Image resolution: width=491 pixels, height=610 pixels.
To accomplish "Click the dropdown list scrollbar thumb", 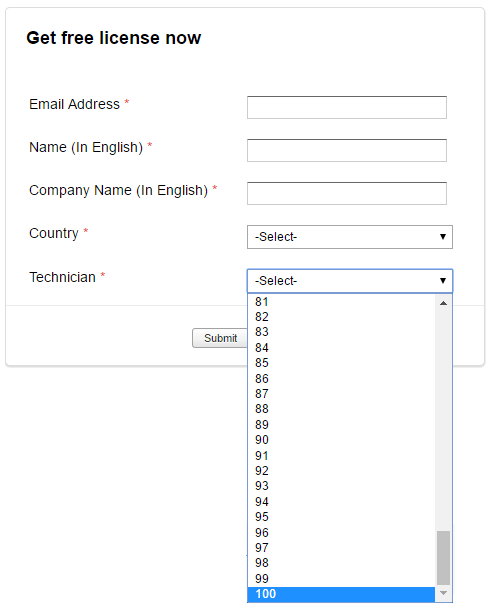I will (x=443, y=557).
